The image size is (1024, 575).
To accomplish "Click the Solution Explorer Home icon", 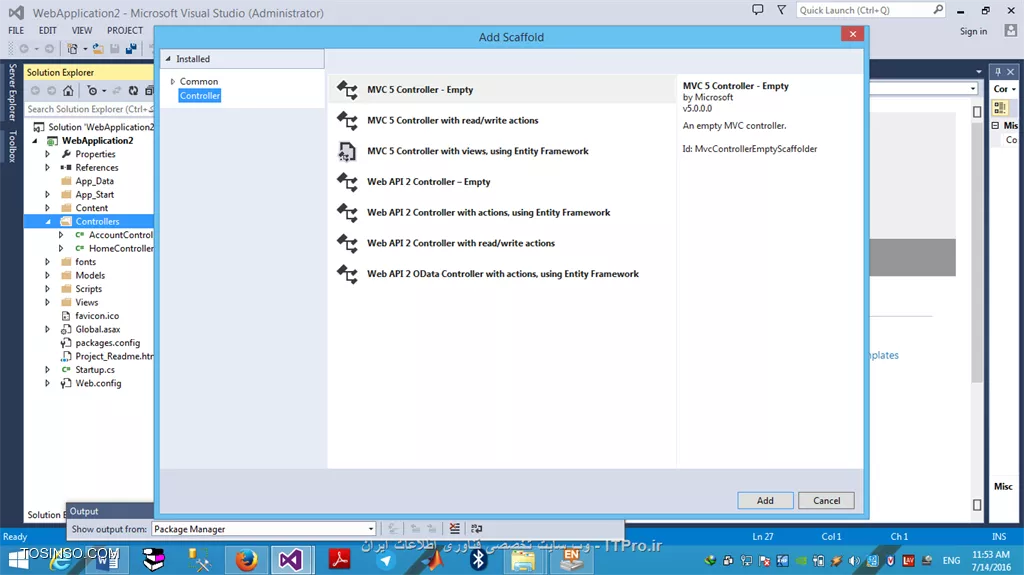I will (x=68, y=91).
